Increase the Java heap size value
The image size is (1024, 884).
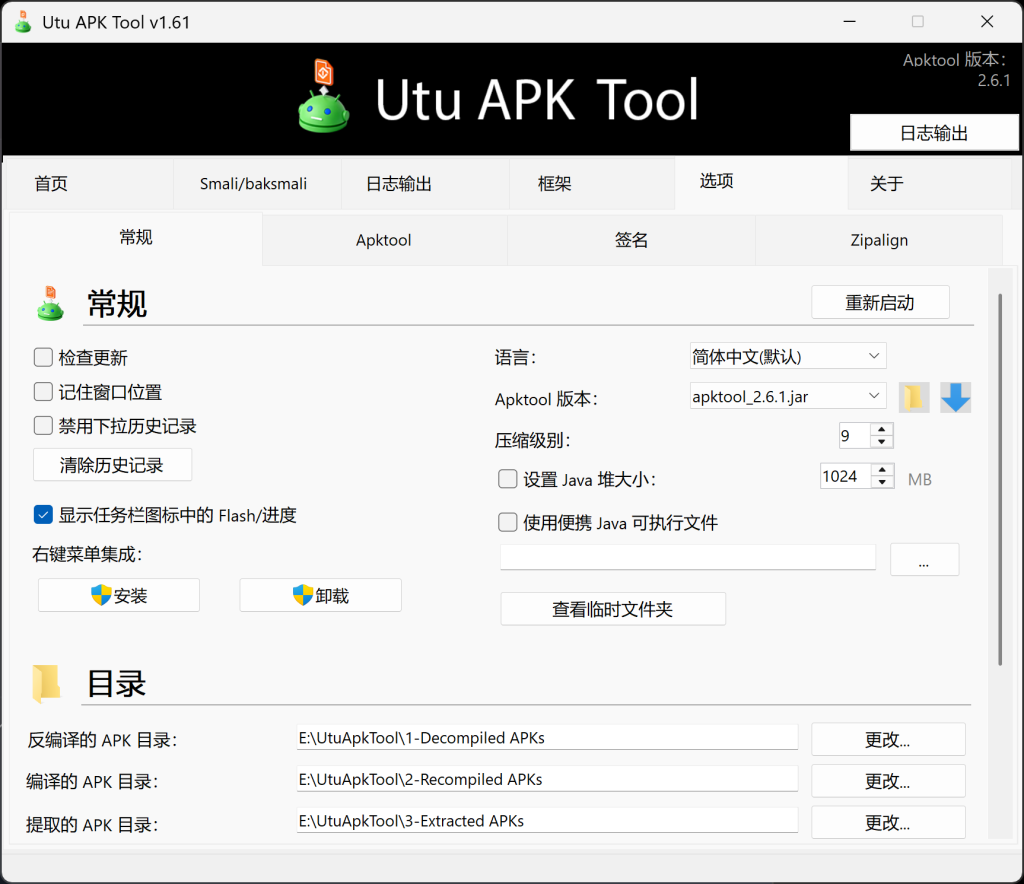(882, 470)
